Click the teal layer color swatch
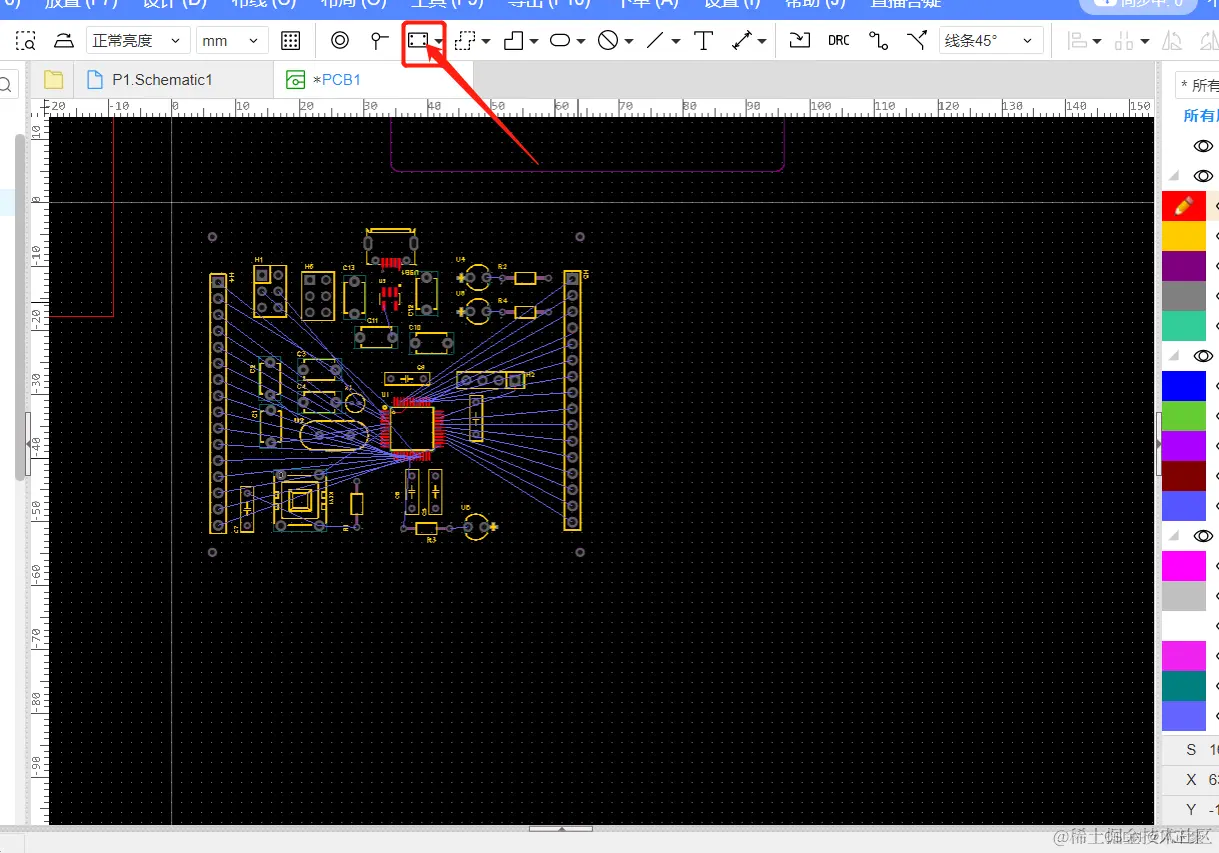This screenshot has width=1219, height=853. tap(1184, 686)
